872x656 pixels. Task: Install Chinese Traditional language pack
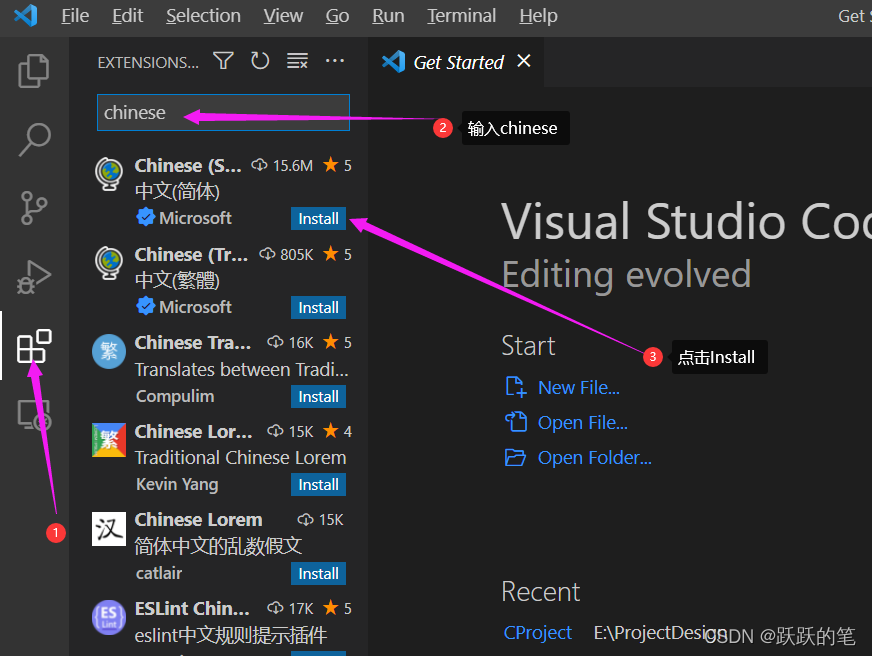click(x=318, y=307)
